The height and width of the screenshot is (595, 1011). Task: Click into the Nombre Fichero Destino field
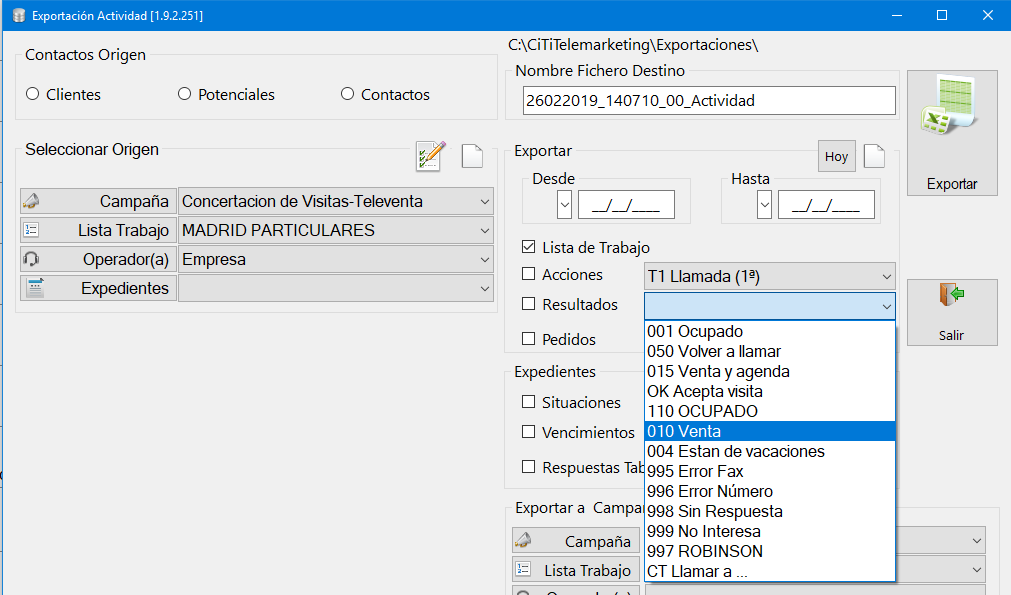(x=709, y=101)
